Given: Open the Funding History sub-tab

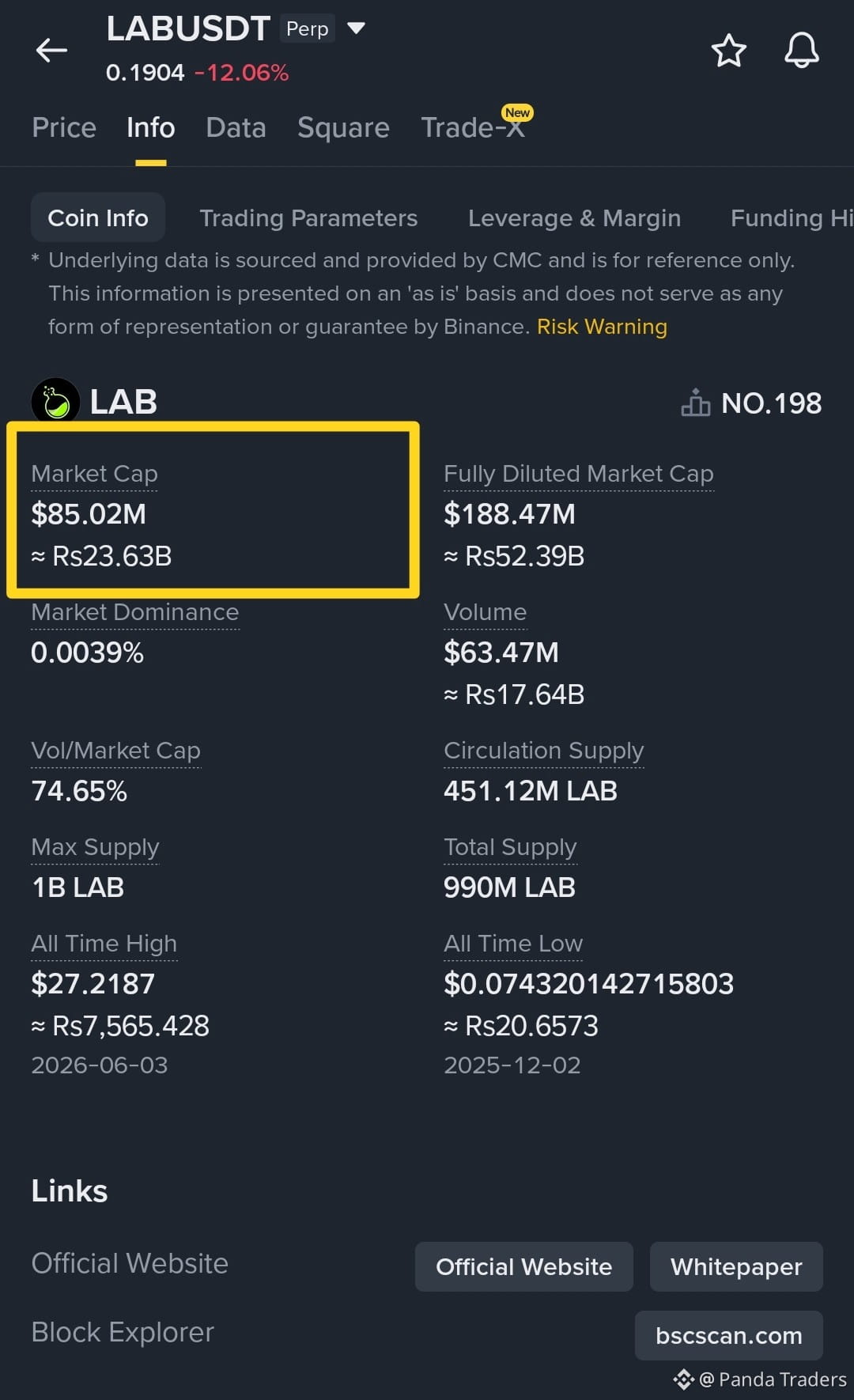Looking at the screenshot, I should pos(792,218).
